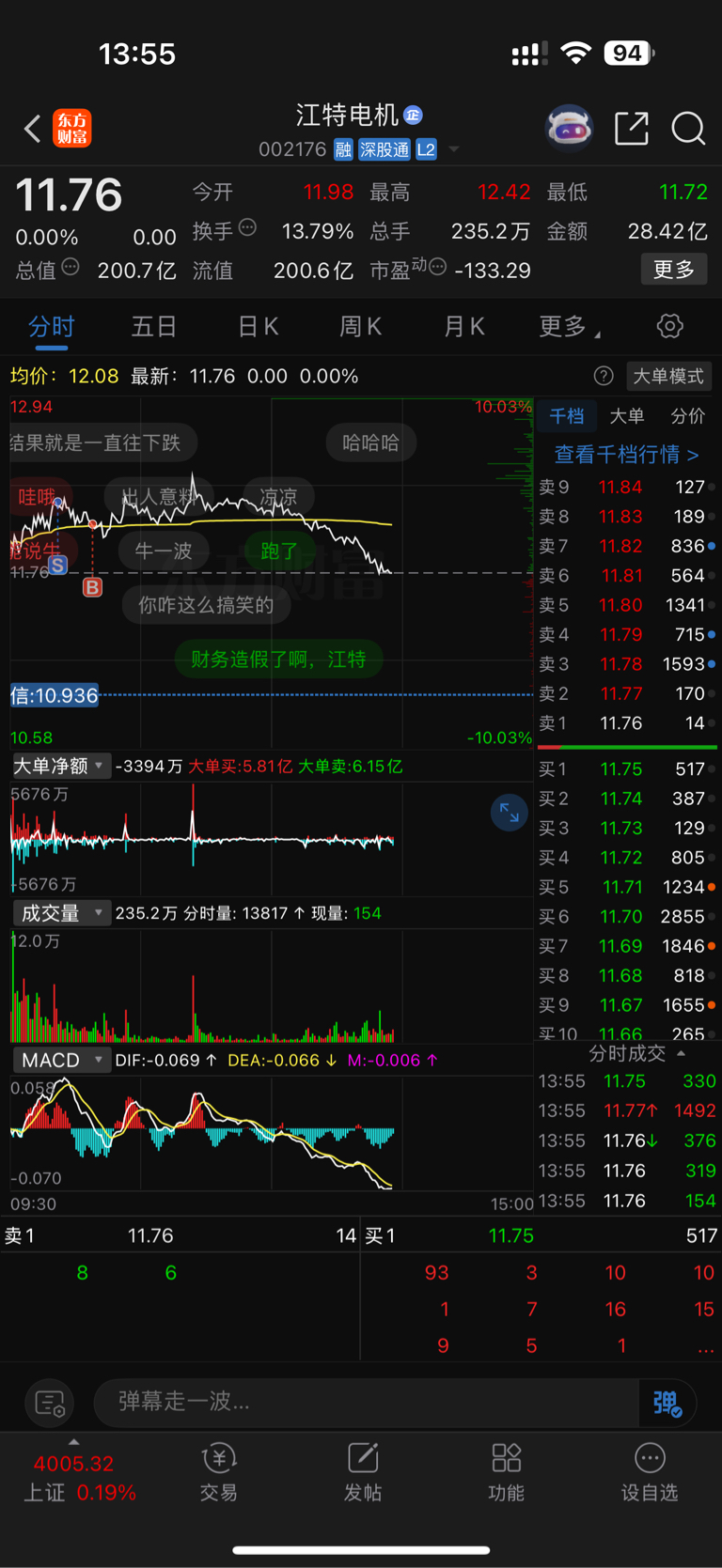Image resolution: width=722 pixels, height=1568 pixels.
Task: Toggle the 弹 barrage switch
Action: [667, 1404]
